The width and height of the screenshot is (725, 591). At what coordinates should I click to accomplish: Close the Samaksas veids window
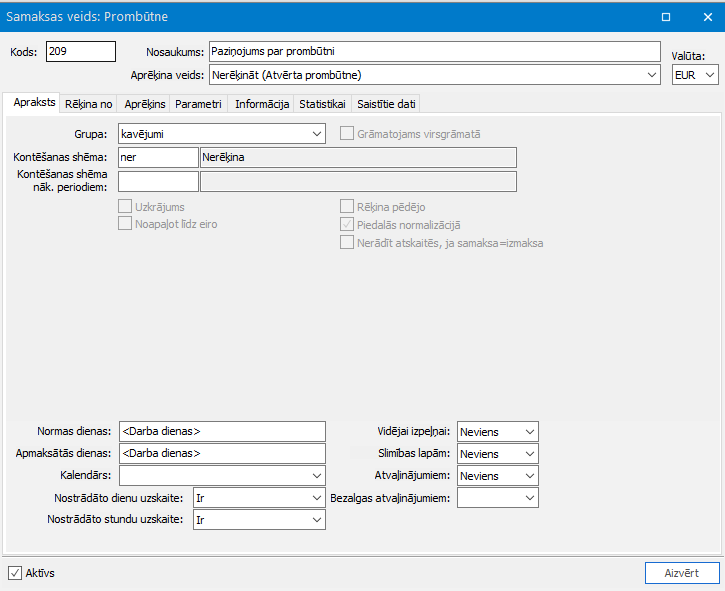pos(707,17)
